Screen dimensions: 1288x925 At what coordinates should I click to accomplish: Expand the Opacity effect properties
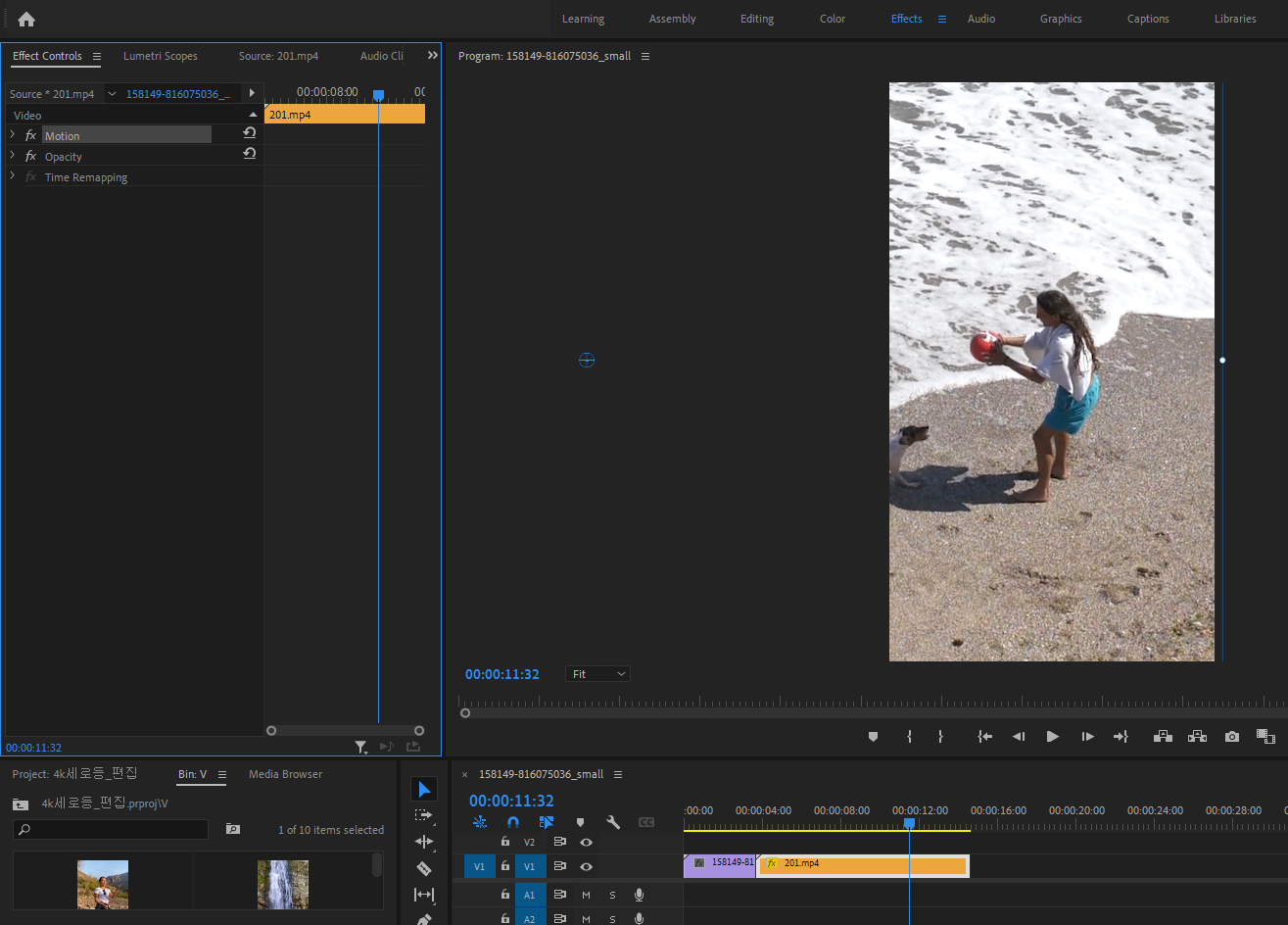pyautogui.click(x=13, y=156)
